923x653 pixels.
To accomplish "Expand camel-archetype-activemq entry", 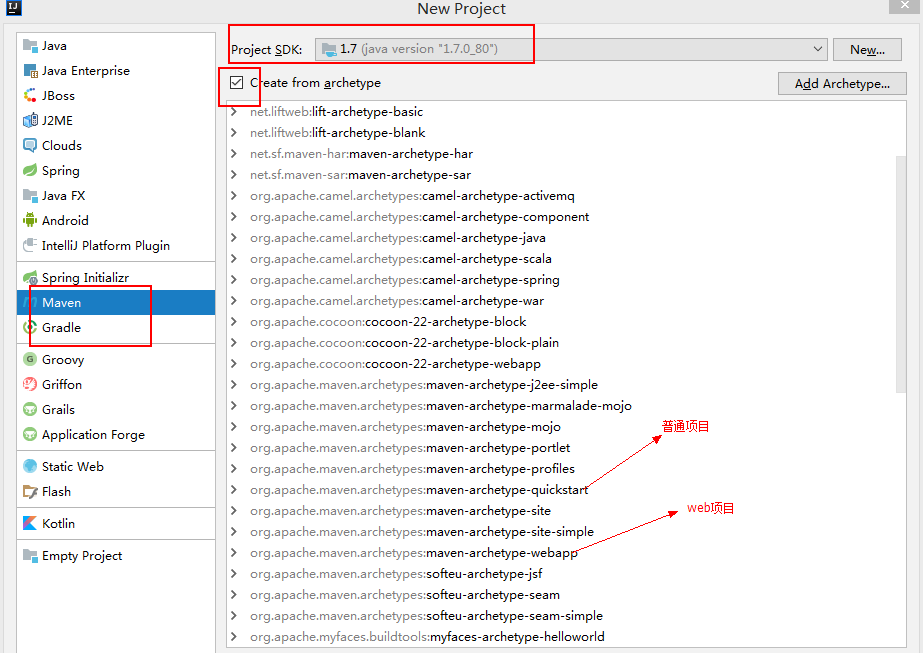I will [234, 195].
